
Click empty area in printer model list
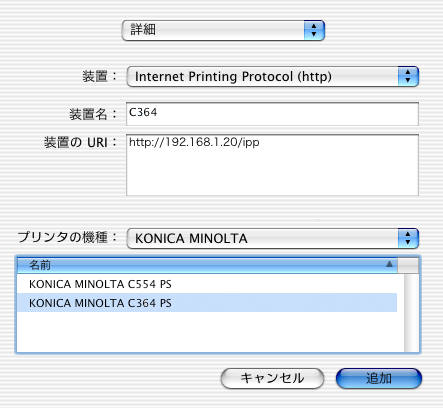tap(207, 332)
